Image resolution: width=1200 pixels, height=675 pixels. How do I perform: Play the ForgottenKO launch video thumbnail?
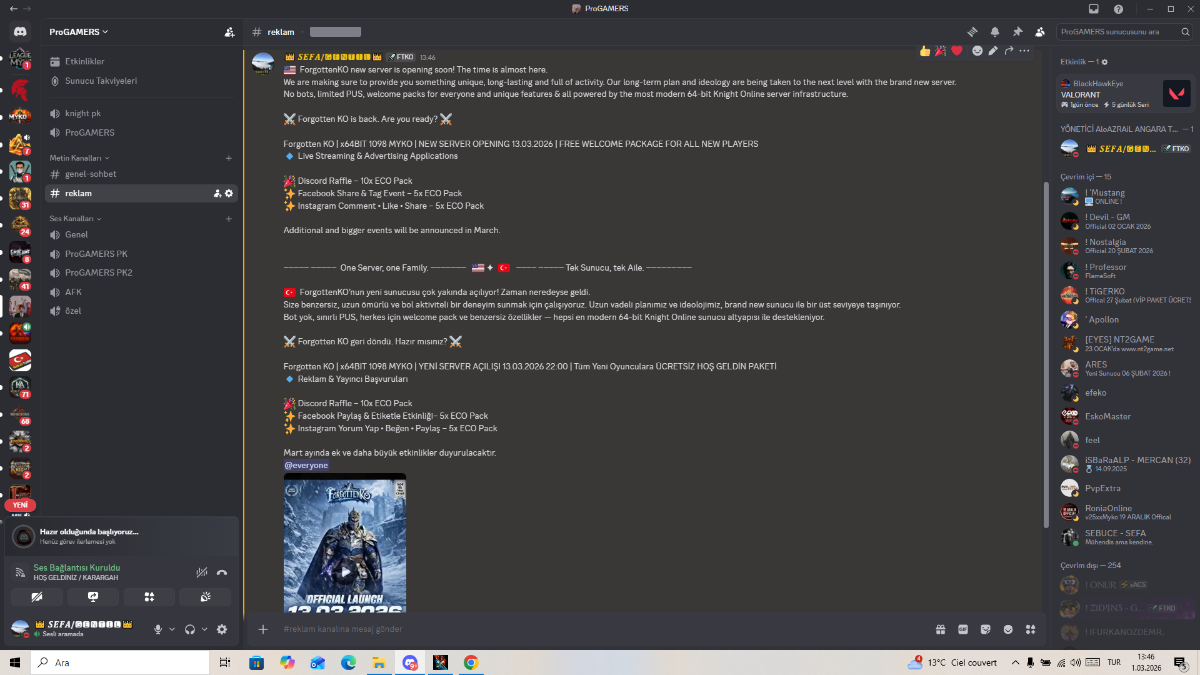[x=345, y=572]
